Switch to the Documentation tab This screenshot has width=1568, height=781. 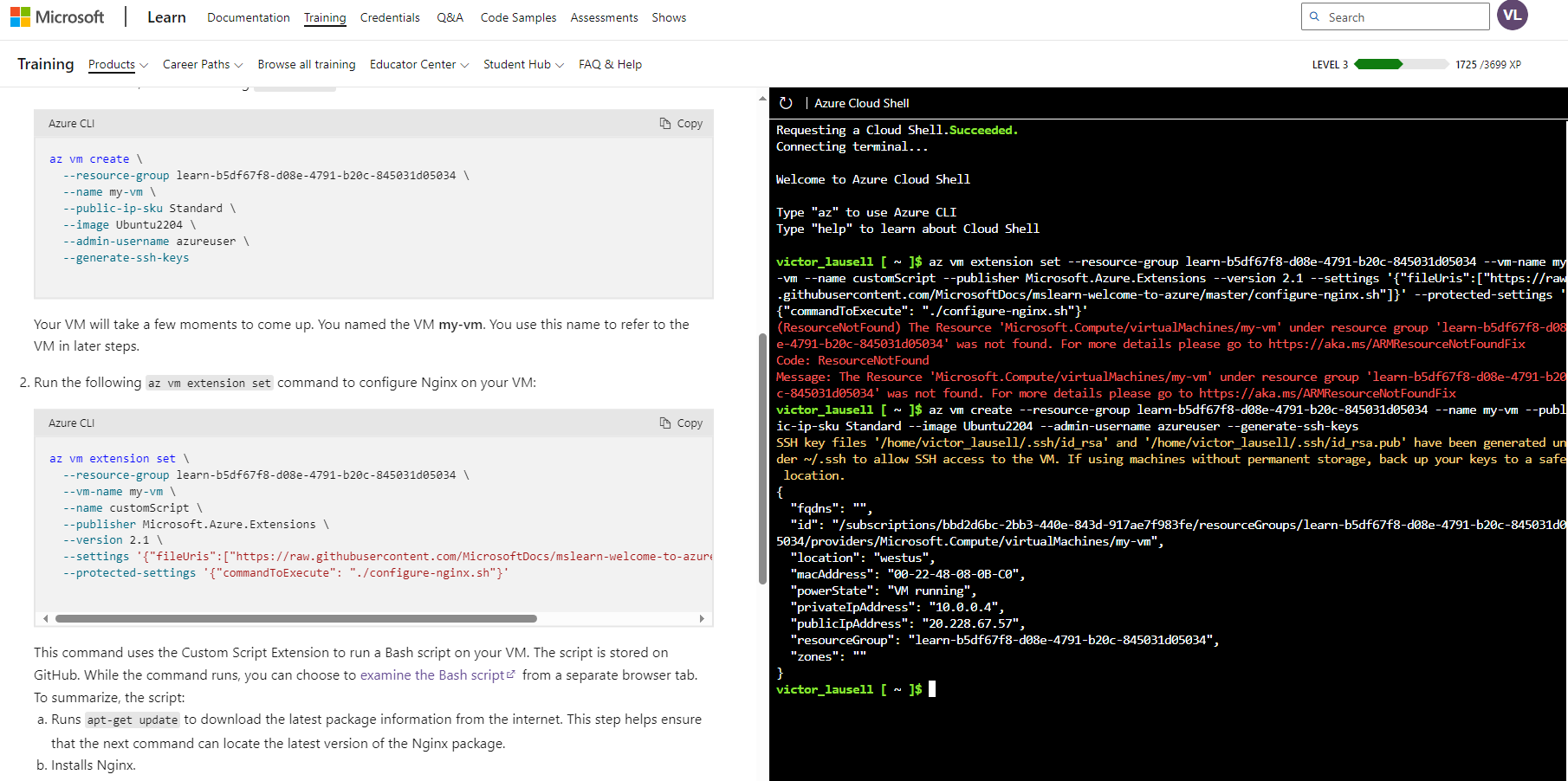[x=249, y=17]
